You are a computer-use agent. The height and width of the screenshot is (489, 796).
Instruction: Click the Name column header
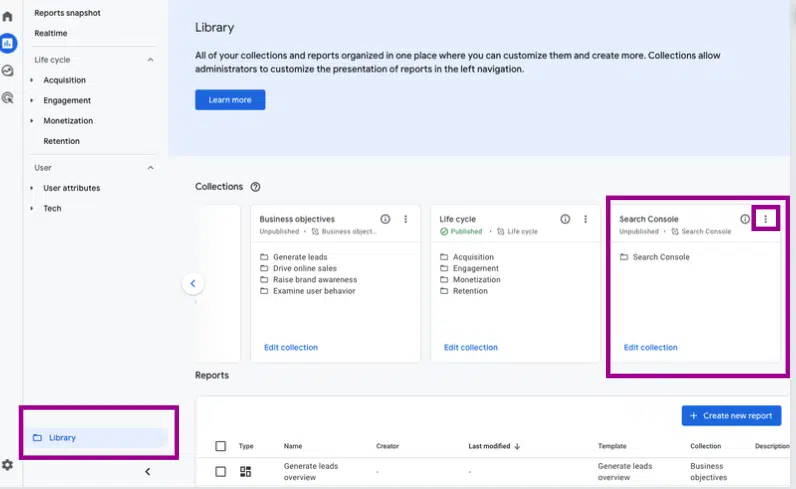coord(293,446)
